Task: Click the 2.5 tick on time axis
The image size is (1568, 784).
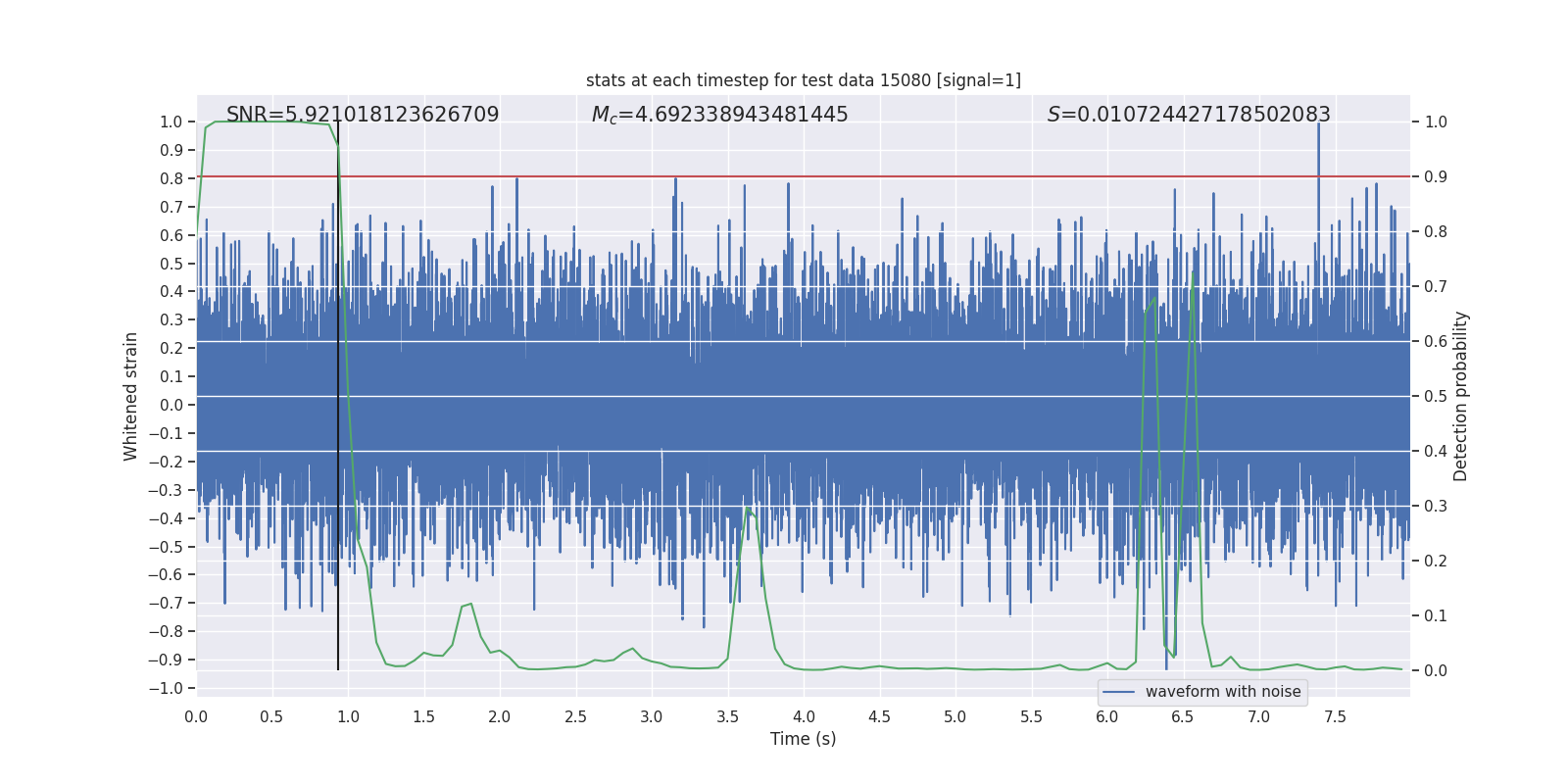Action: tap(575, 716)
